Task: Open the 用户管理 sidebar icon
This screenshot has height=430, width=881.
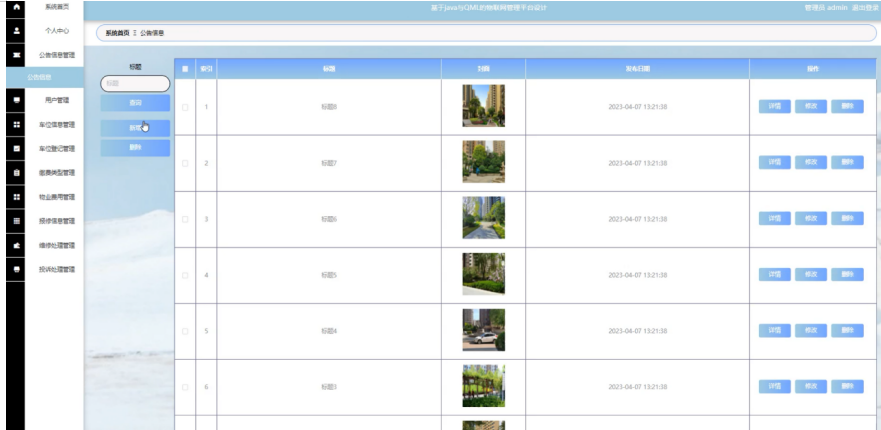Action: (16, 100)
